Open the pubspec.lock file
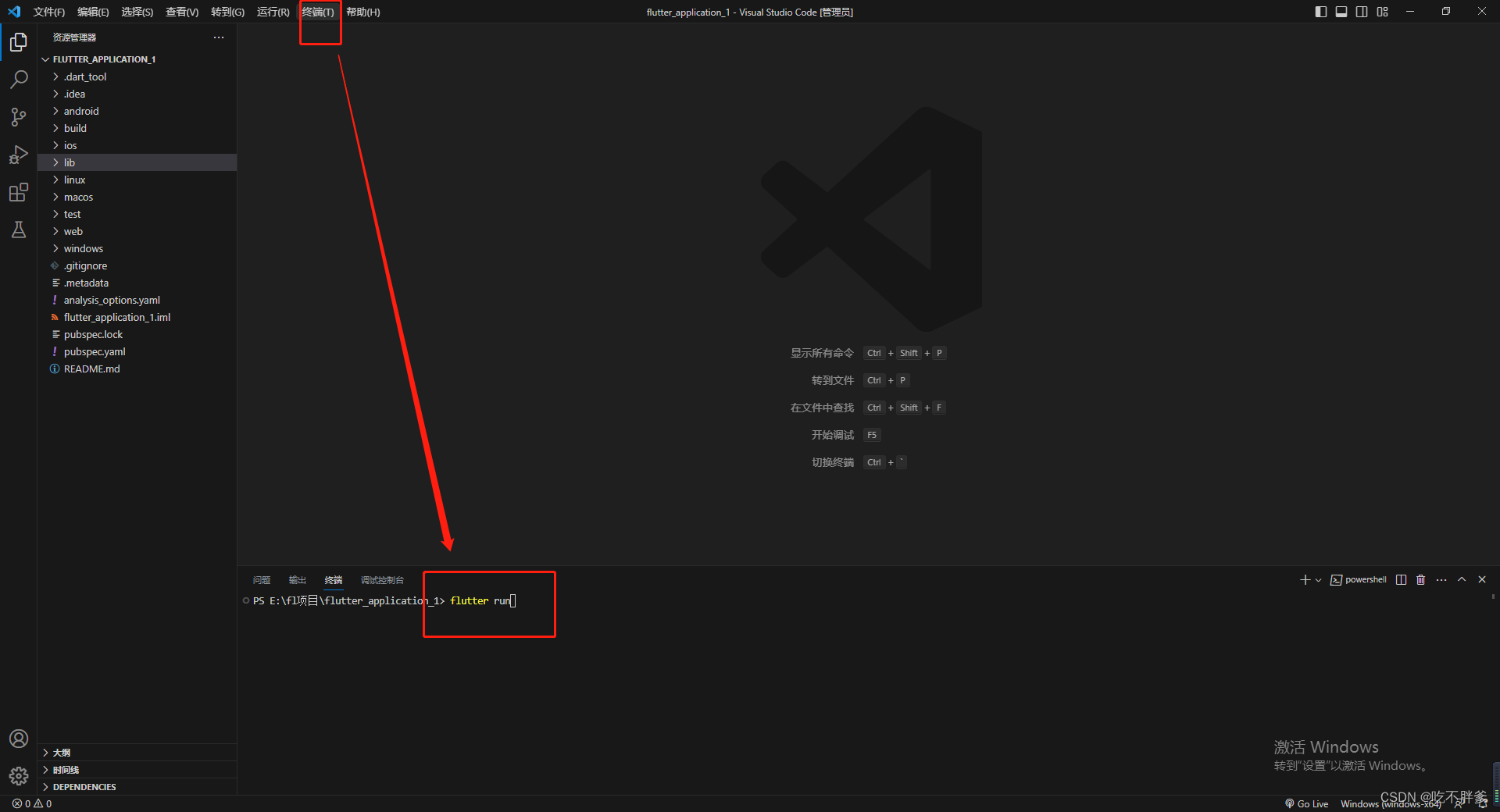Screen dimensions: 1500x812 coord(137,334)
